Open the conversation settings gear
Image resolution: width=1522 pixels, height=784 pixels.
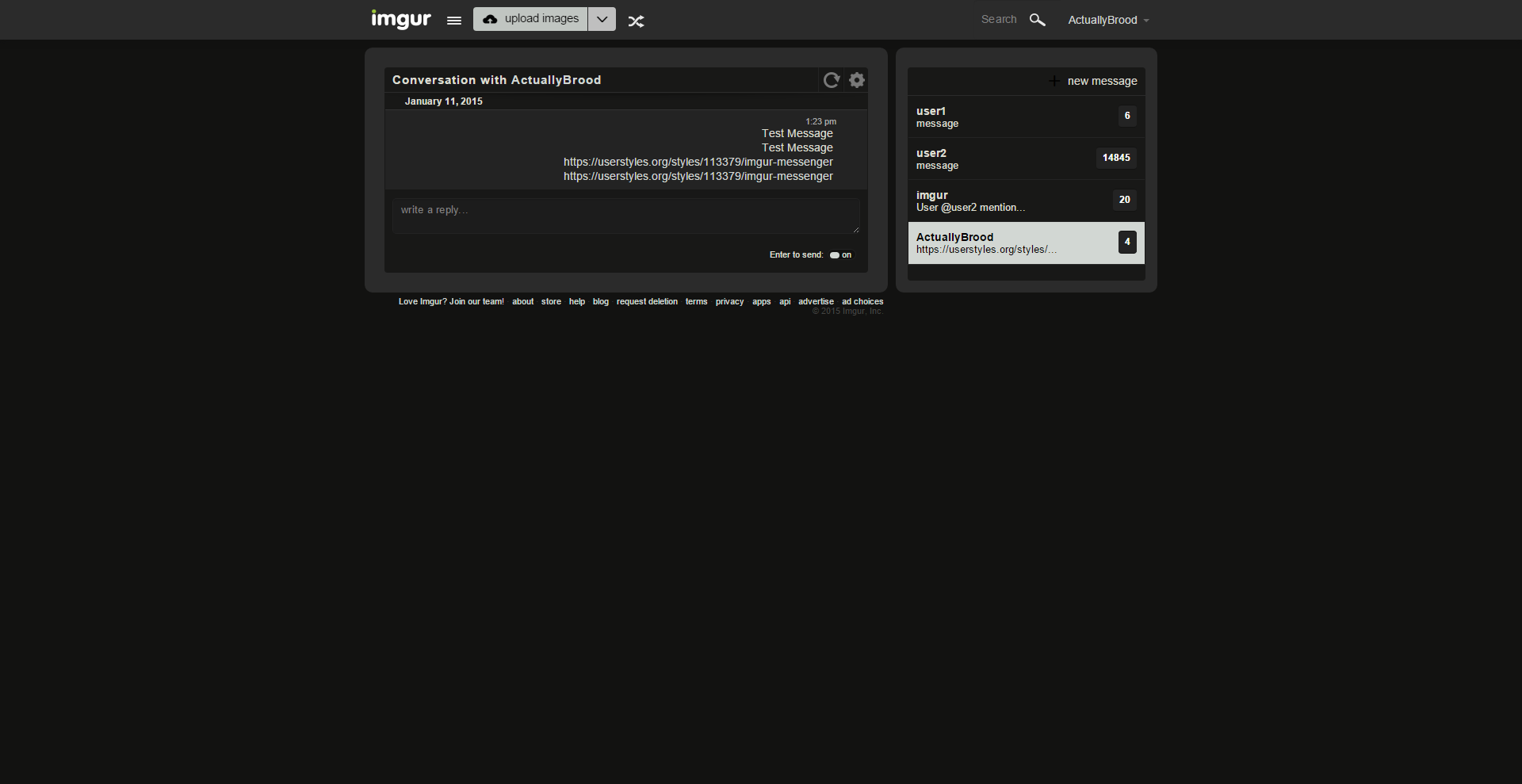[x=857, y=80]
